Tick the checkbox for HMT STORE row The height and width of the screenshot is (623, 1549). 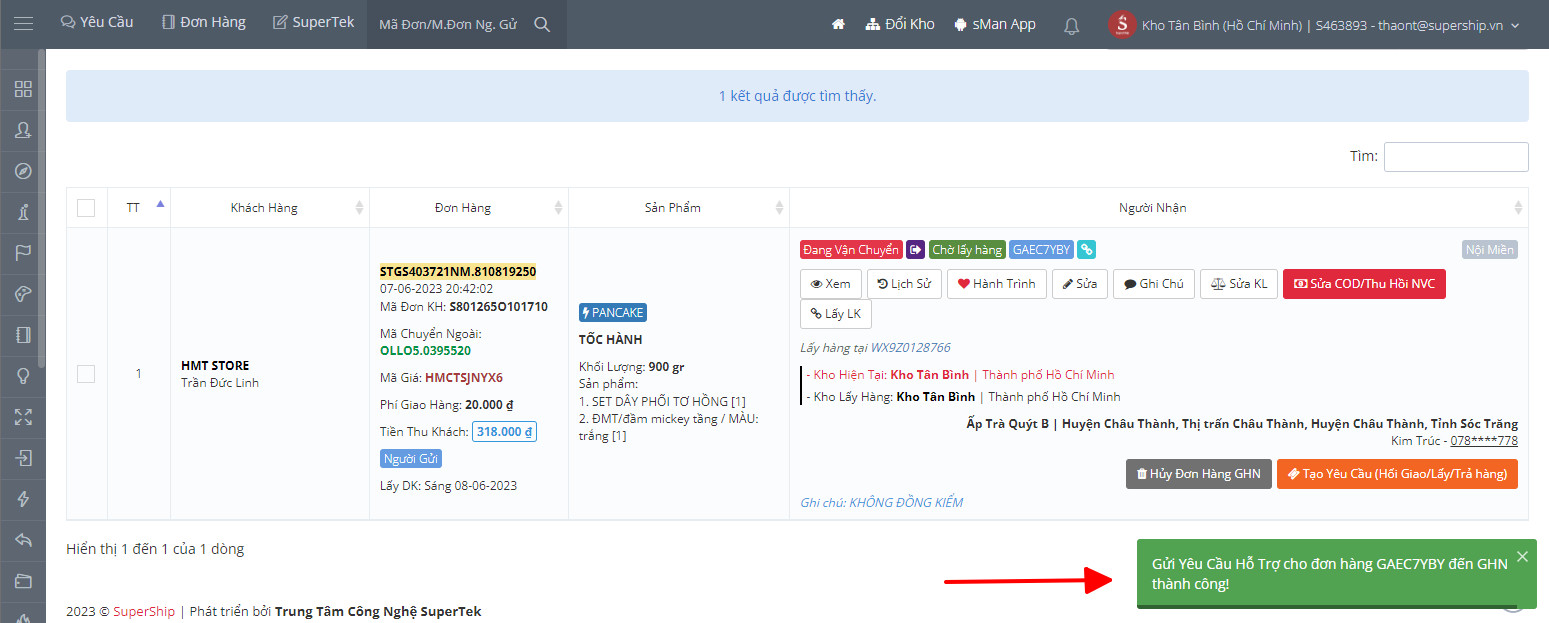[86, 373]
